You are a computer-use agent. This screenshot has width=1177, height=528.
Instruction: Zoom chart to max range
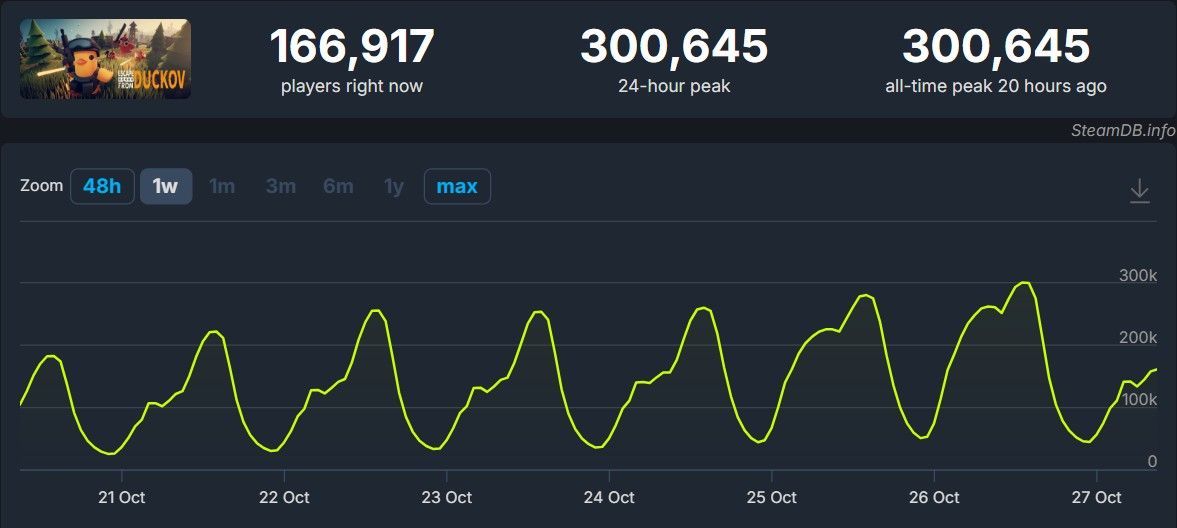[x=457, y=186]
